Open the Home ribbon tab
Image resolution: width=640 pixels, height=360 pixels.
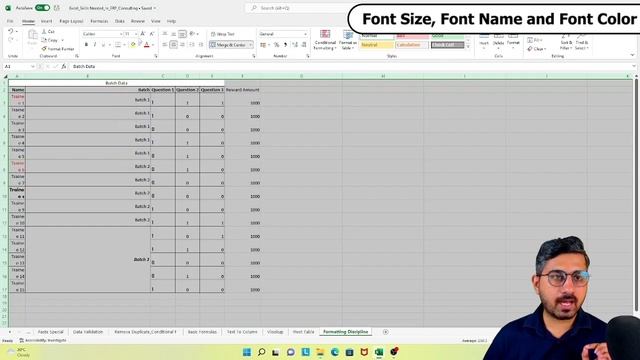pos(28,21)
